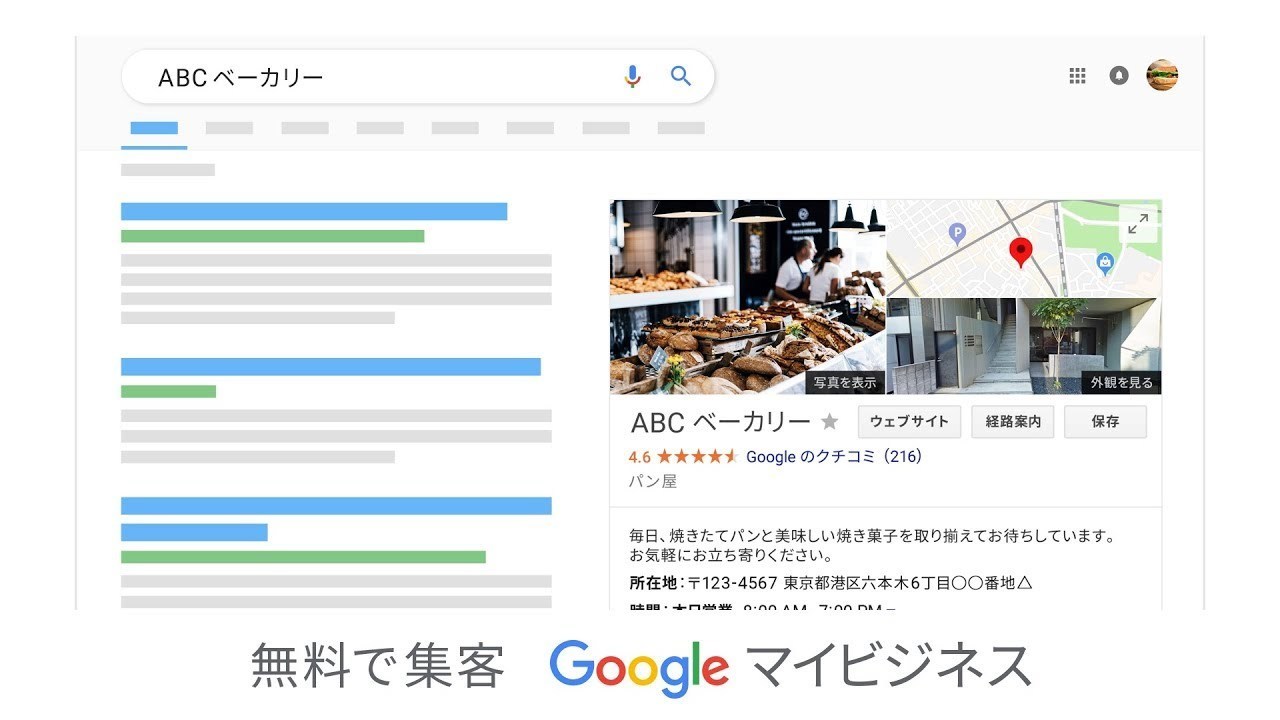
Task: Click the blue magnifier search icon
Action: tap(681, 76)
